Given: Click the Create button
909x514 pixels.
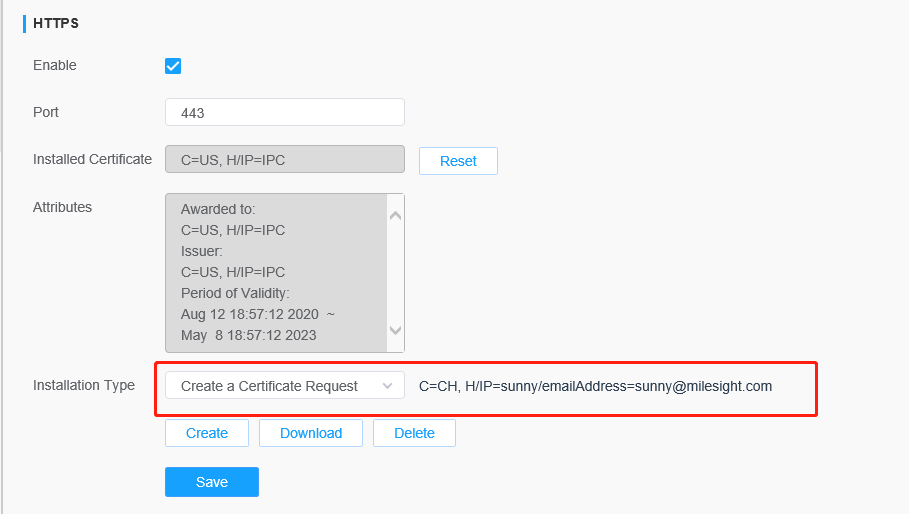Looking at the screenshot, I should [x=207, y=433].
